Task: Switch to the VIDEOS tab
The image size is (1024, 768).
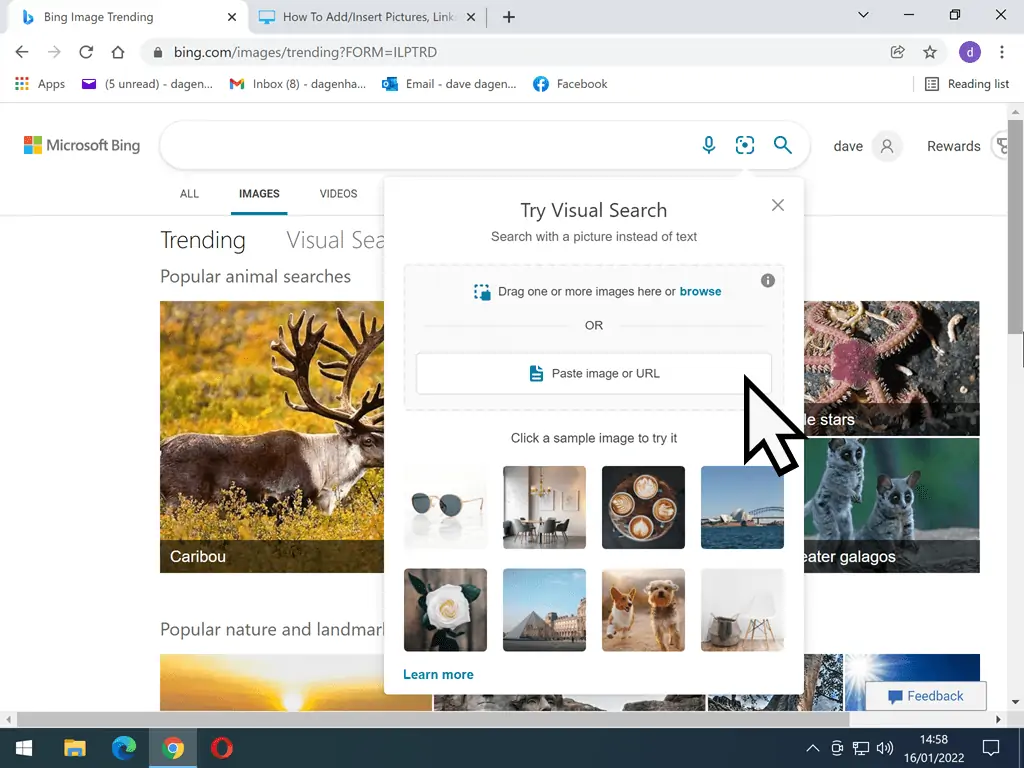Action: click(x=338, y=194)
